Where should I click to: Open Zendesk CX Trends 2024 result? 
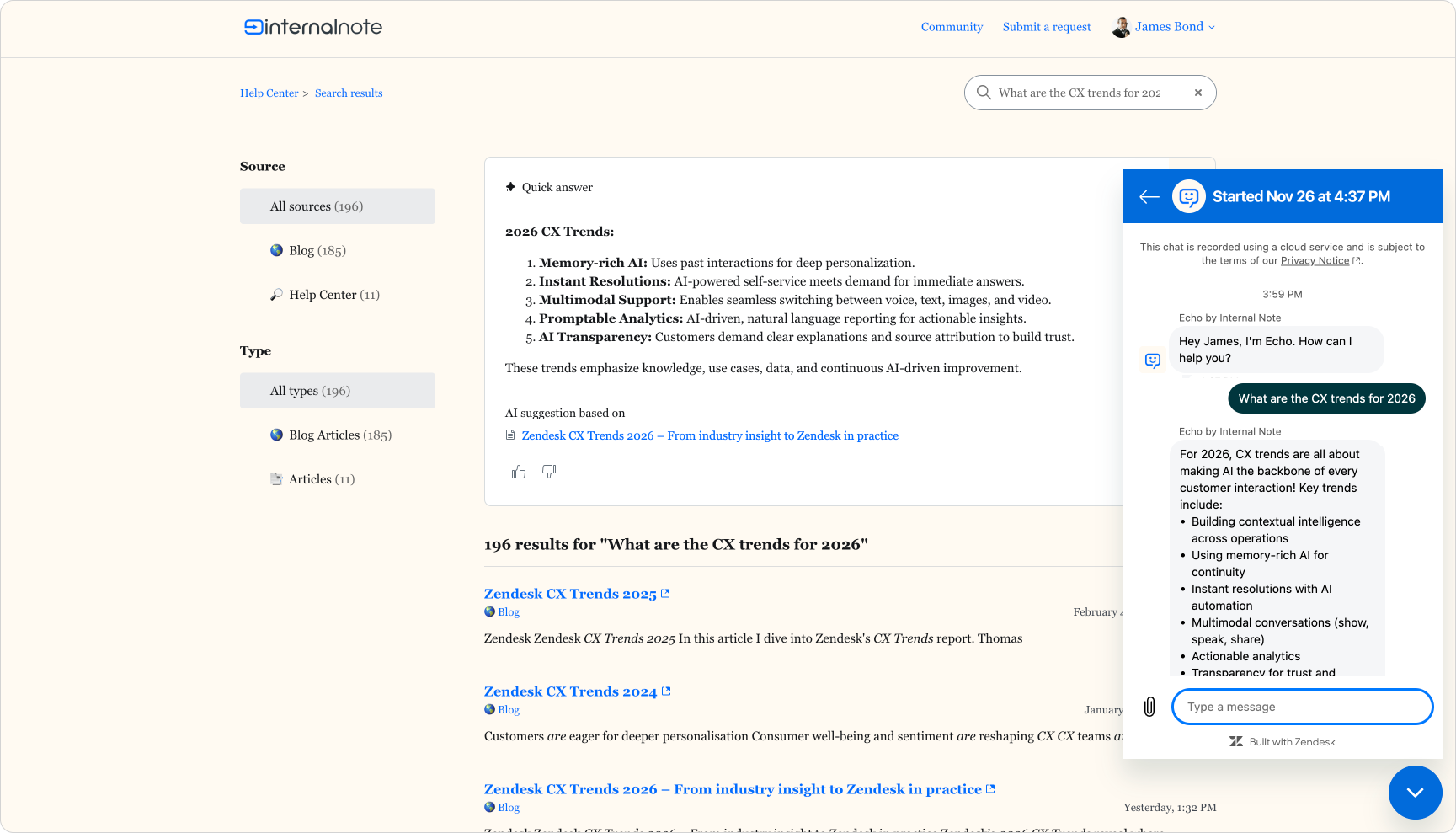tap(570, 691)
